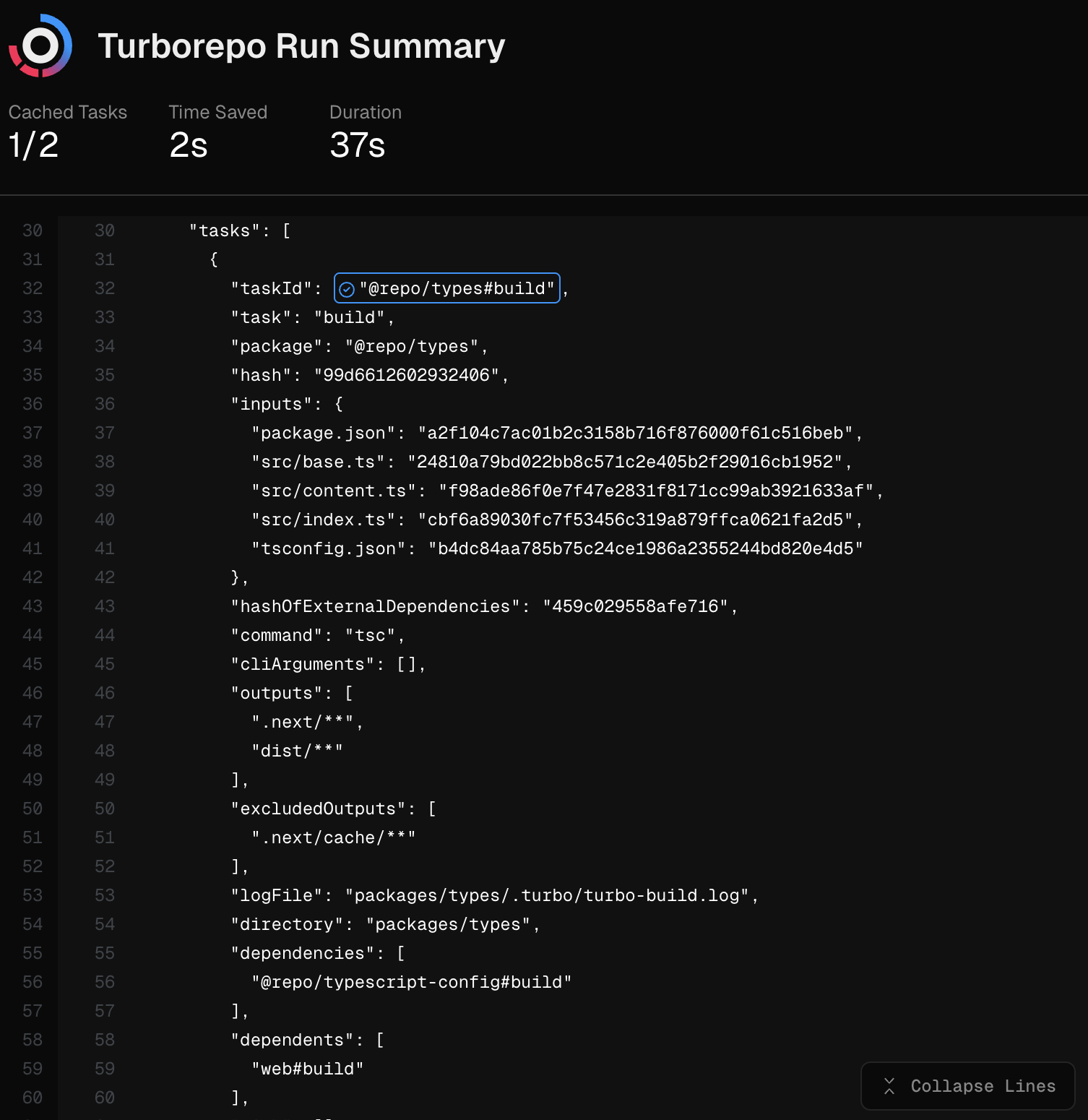Click the "dist/**" output entry

click(x=297, y=751)
